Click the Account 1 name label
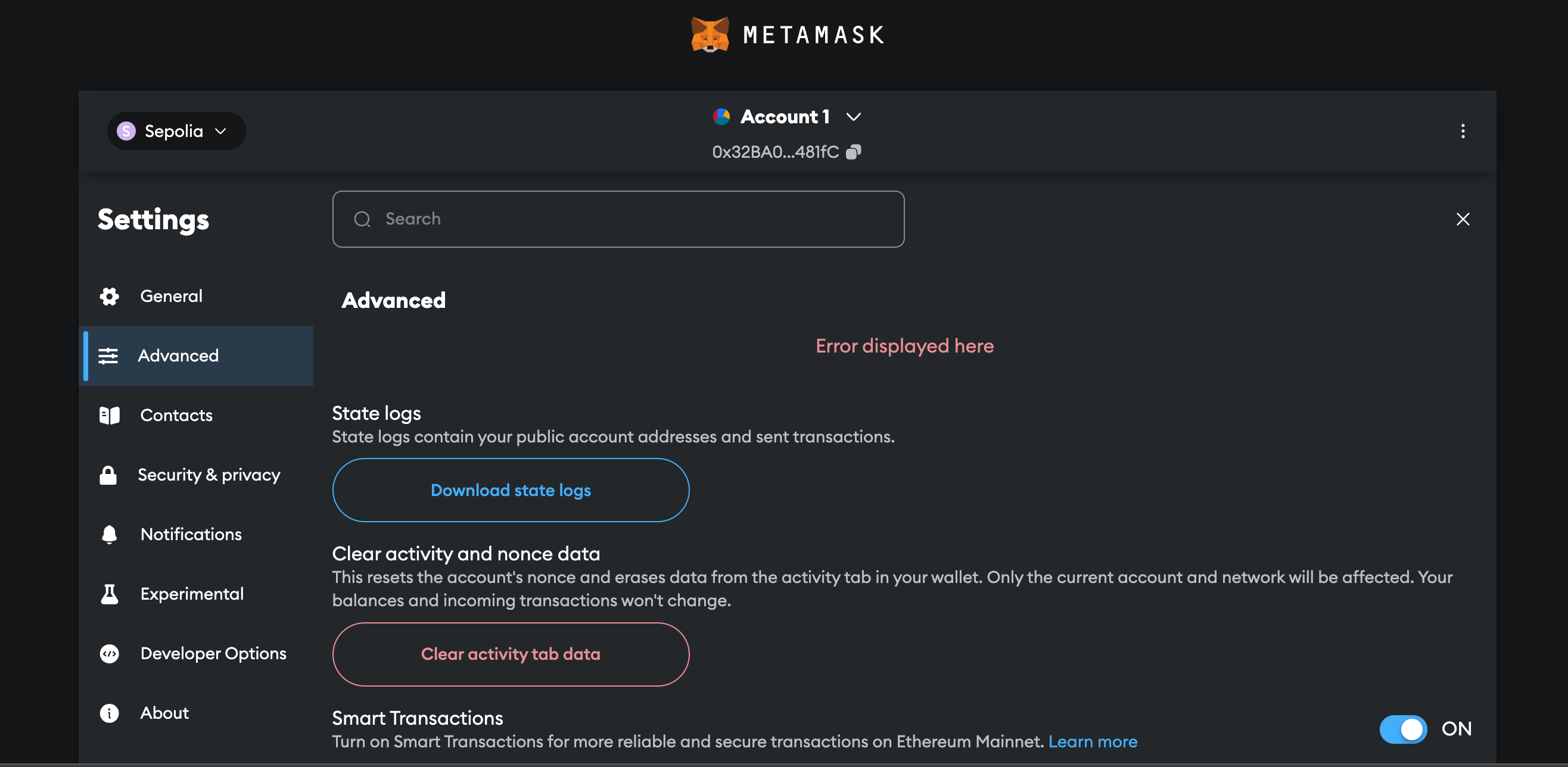The height and width of the screenshot is (767, 1568). coord(785,117)
